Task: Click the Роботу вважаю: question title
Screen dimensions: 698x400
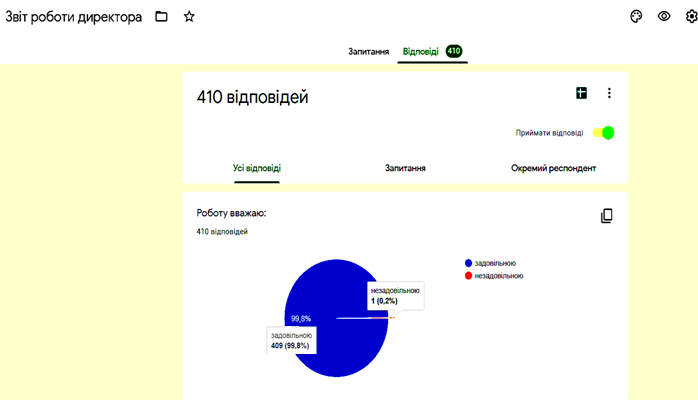Action: pyautogui.click(x=231, y=213)
